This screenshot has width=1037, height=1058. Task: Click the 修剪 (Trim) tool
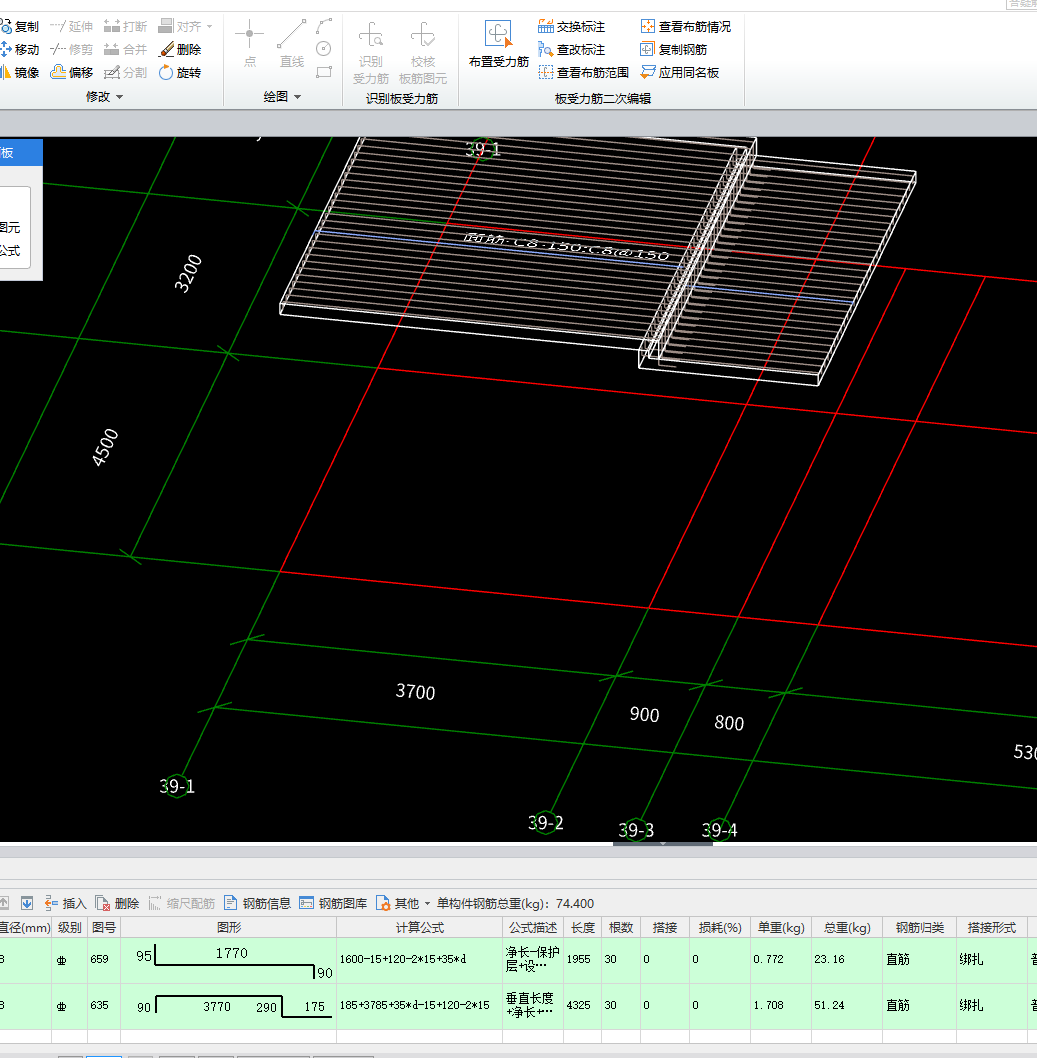[x=72, y=49]
